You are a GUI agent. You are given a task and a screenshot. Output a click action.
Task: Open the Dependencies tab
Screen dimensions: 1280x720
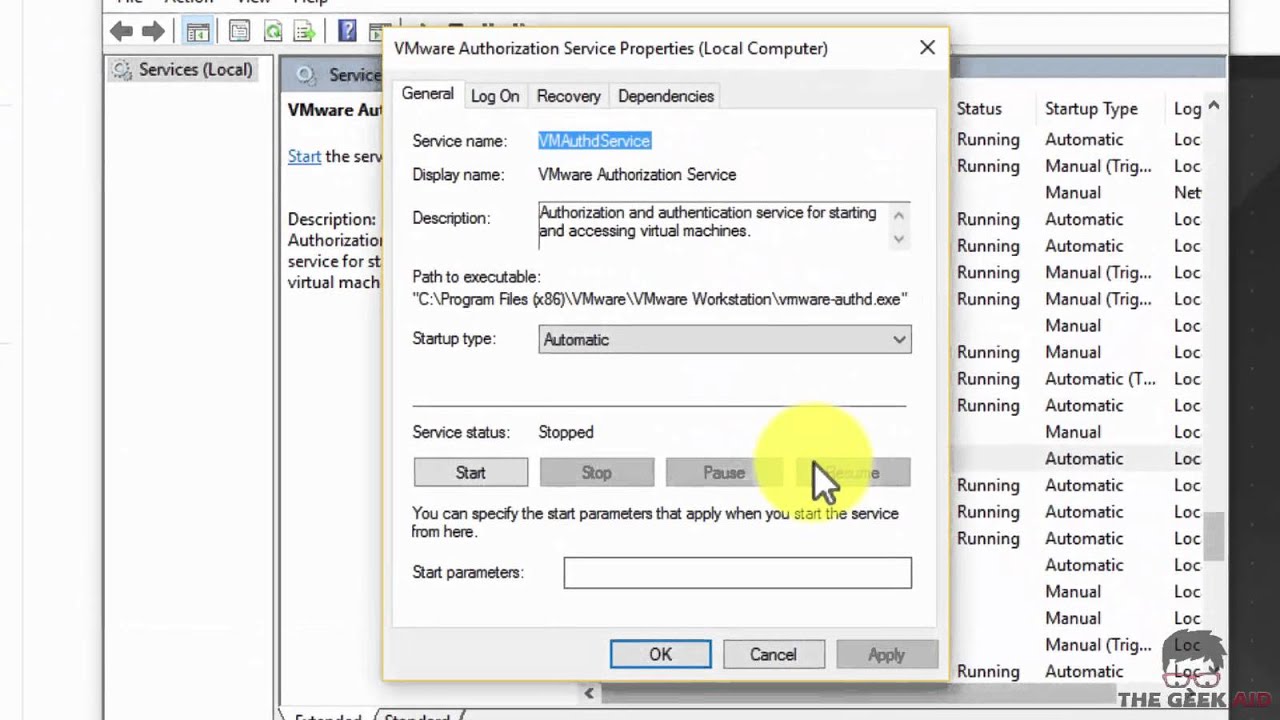point(666,96)
